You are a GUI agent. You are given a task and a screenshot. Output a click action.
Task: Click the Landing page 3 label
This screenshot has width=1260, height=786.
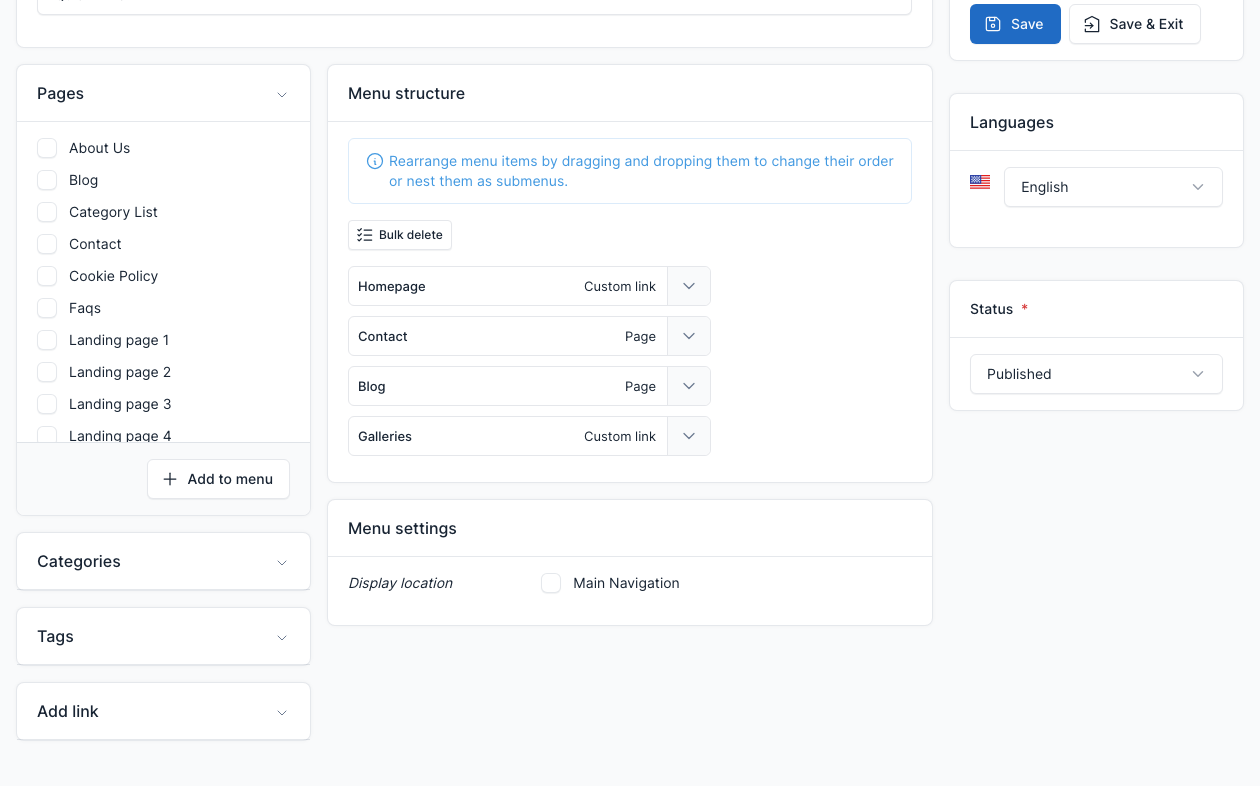coord(120,404)
